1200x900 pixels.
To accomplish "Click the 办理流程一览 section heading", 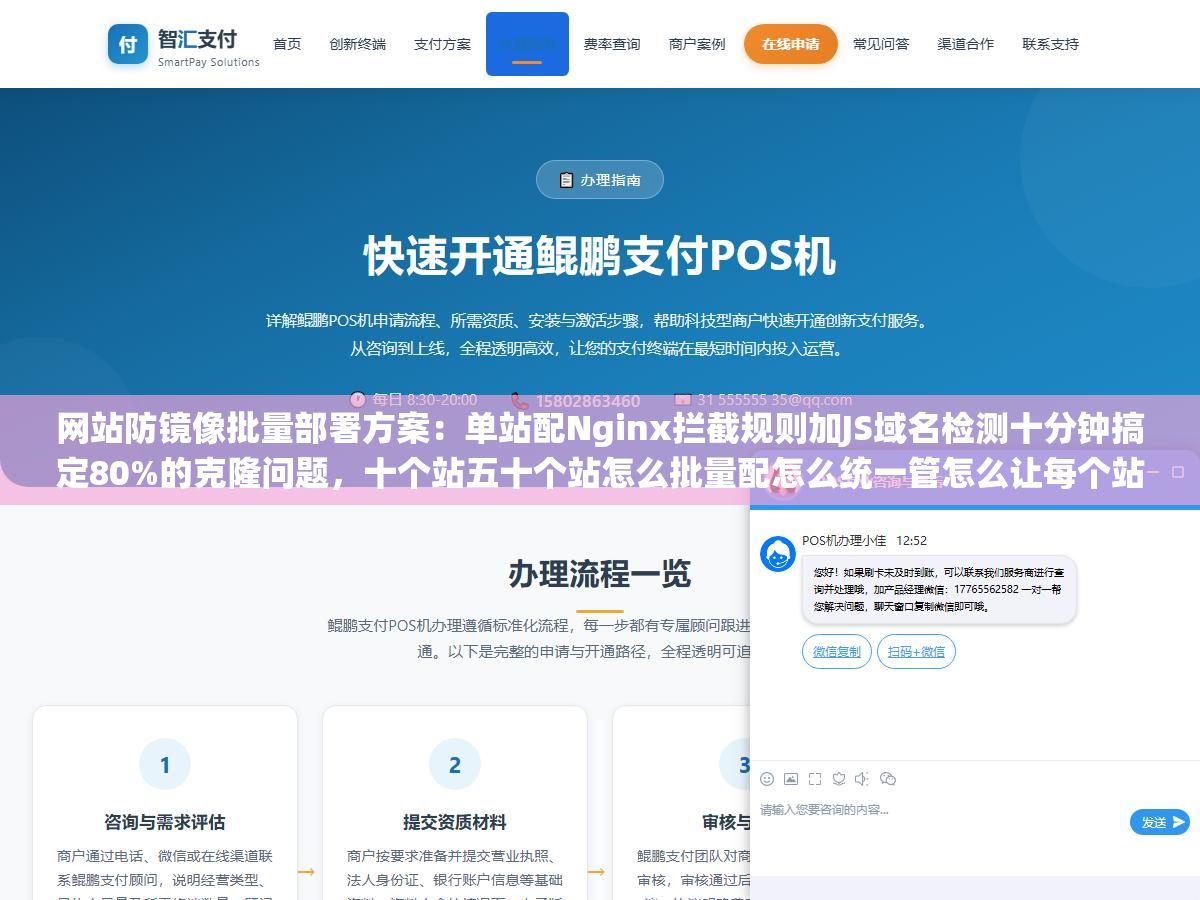I will 600,574.
